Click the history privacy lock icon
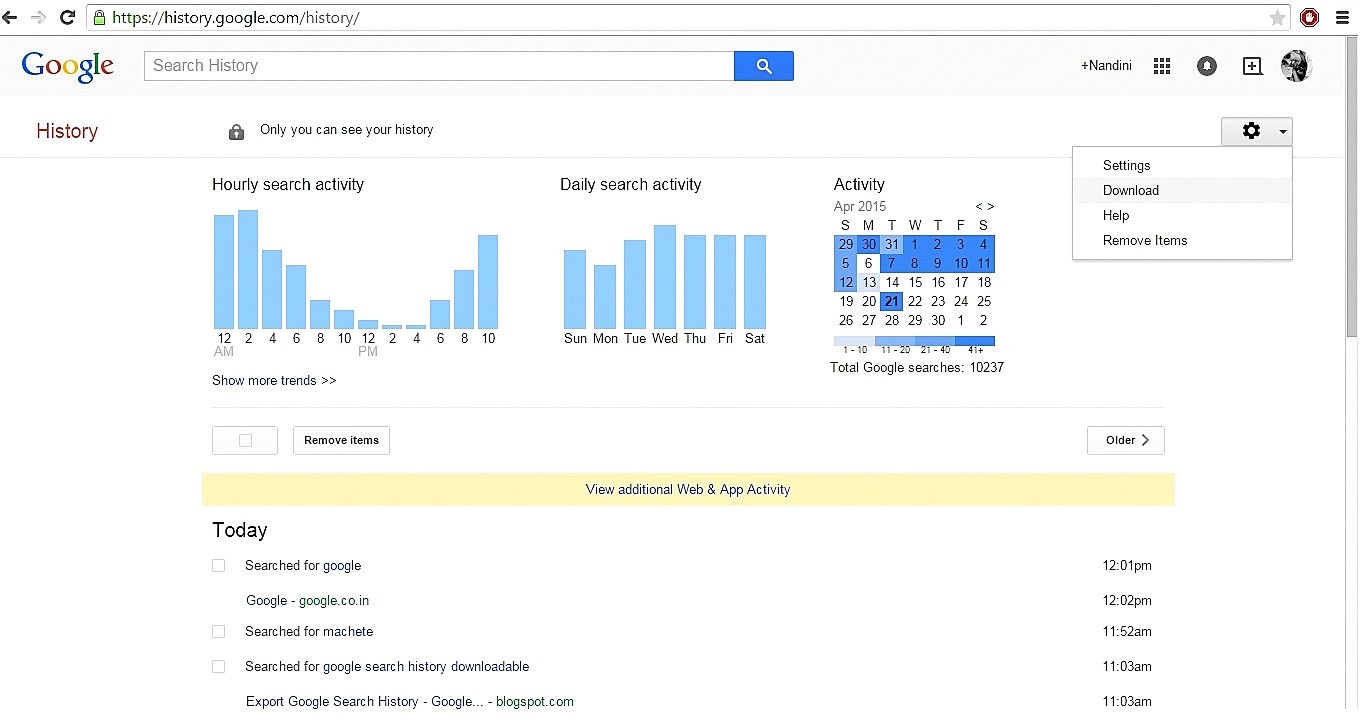The width and height of the screenshot is (1366, 724). tap(236, 131)
